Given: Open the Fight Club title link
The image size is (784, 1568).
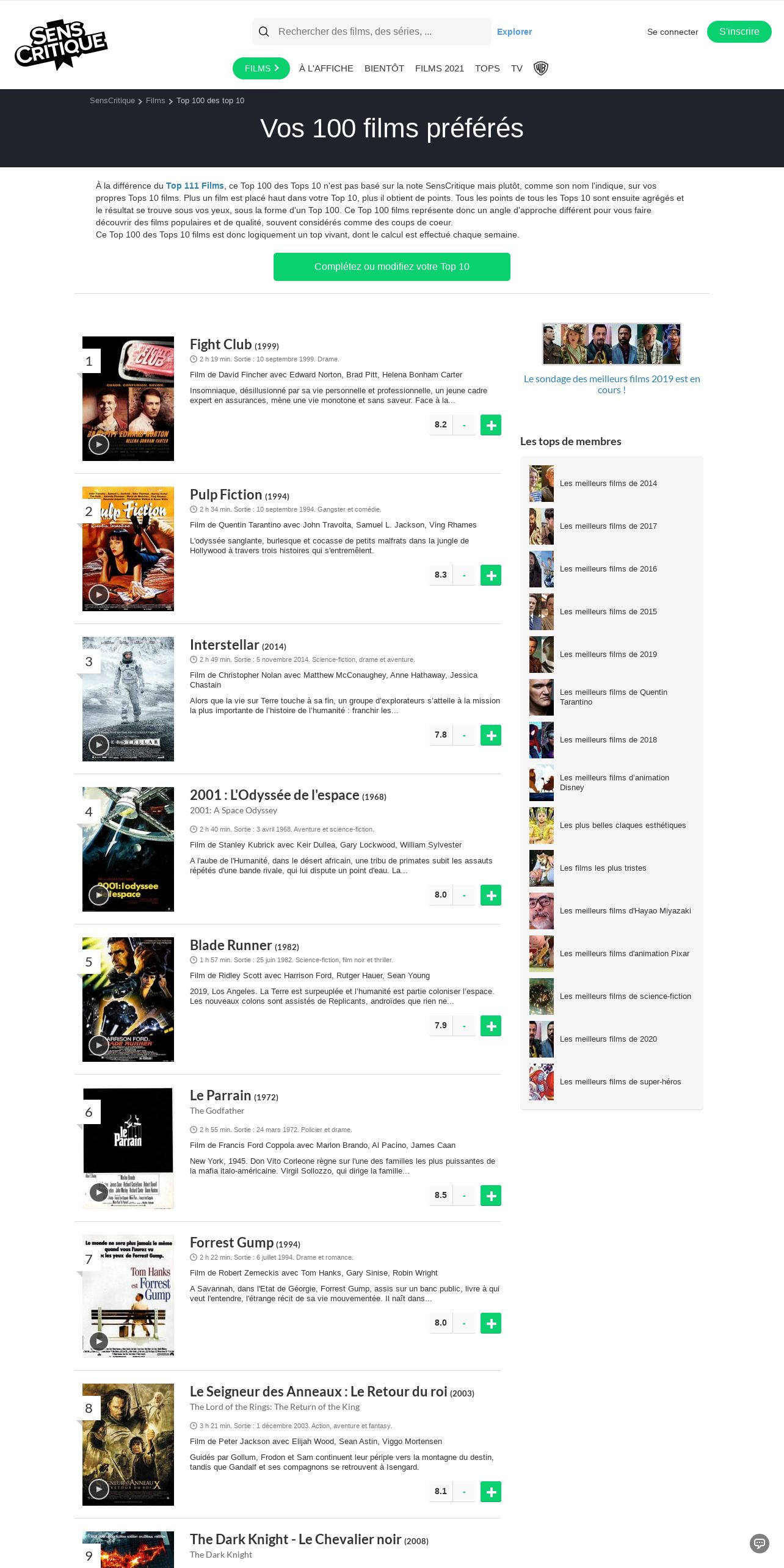Looking at the screenshot, I should click(x=220, y=344).
